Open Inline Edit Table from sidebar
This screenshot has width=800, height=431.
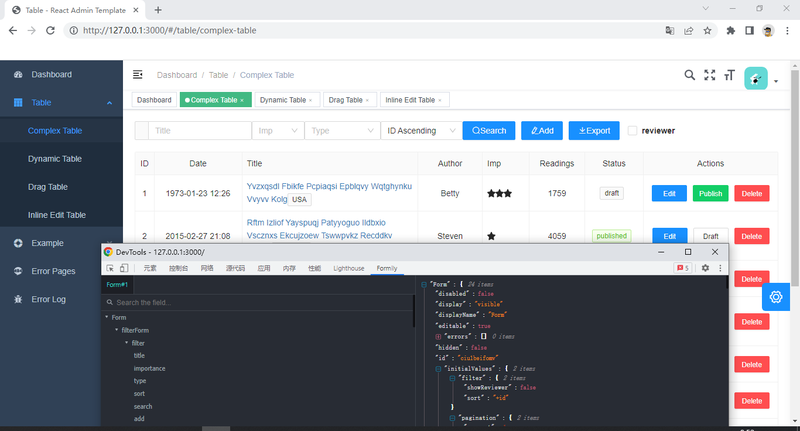click(57, 215)
